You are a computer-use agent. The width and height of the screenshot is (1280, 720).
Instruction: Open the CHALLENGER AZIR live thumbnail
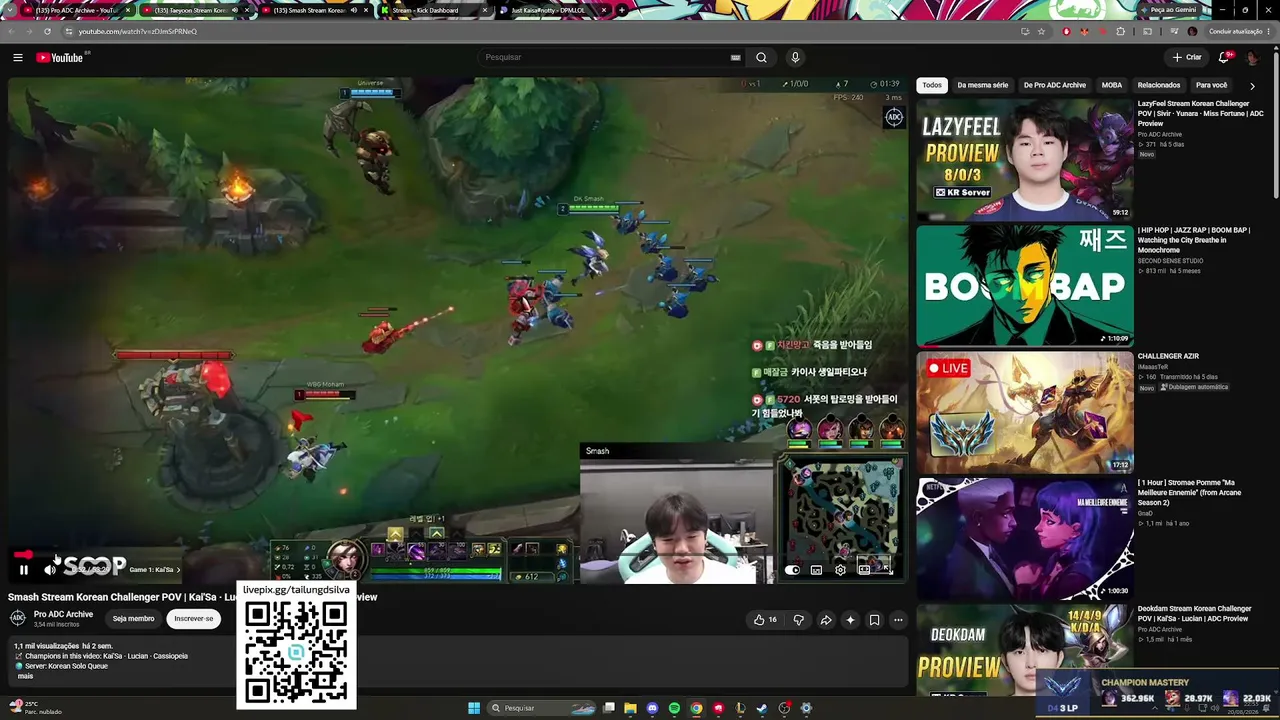click(1025, 412)
